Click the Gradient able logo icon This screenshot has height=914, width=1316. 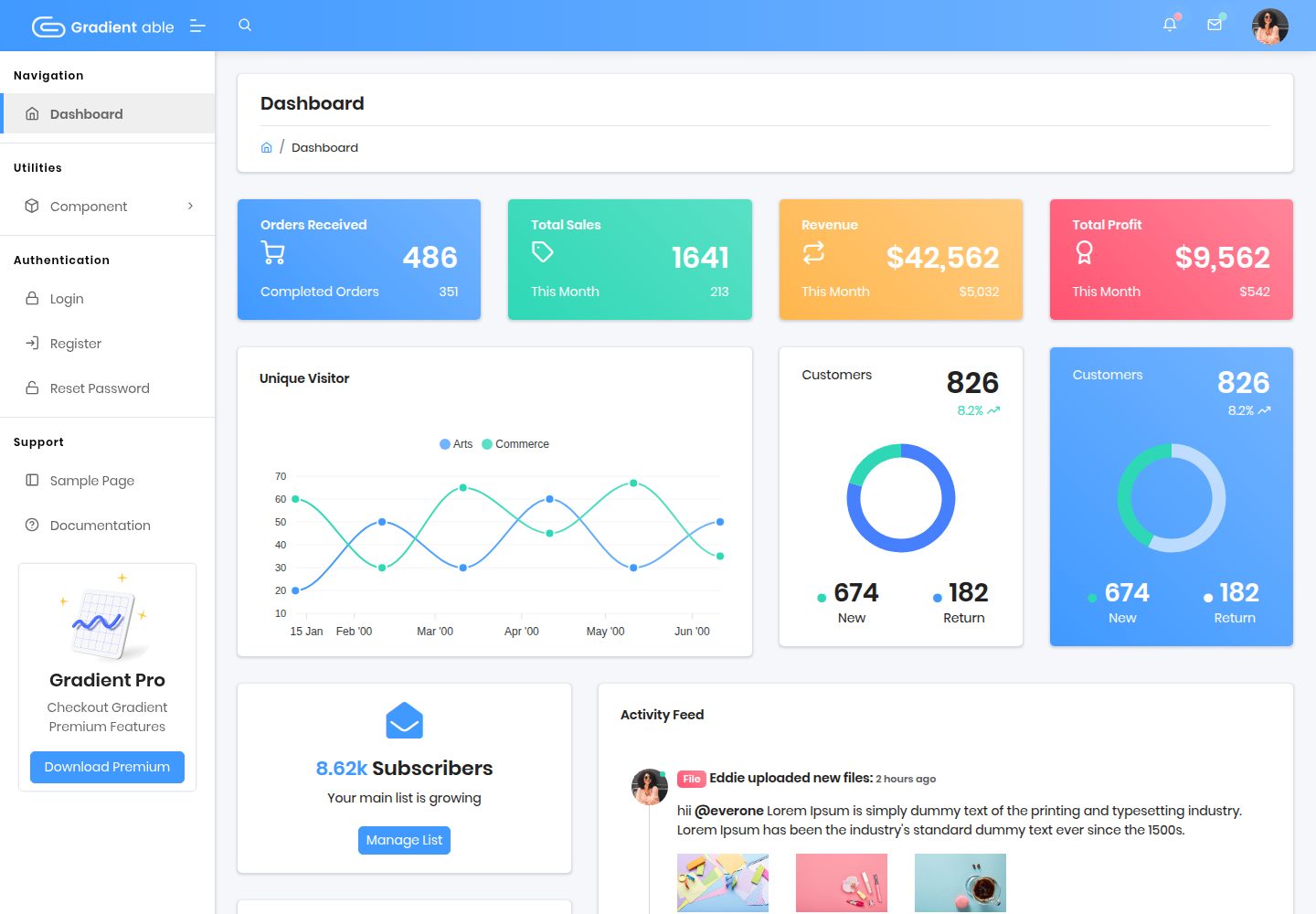[48, 27]
